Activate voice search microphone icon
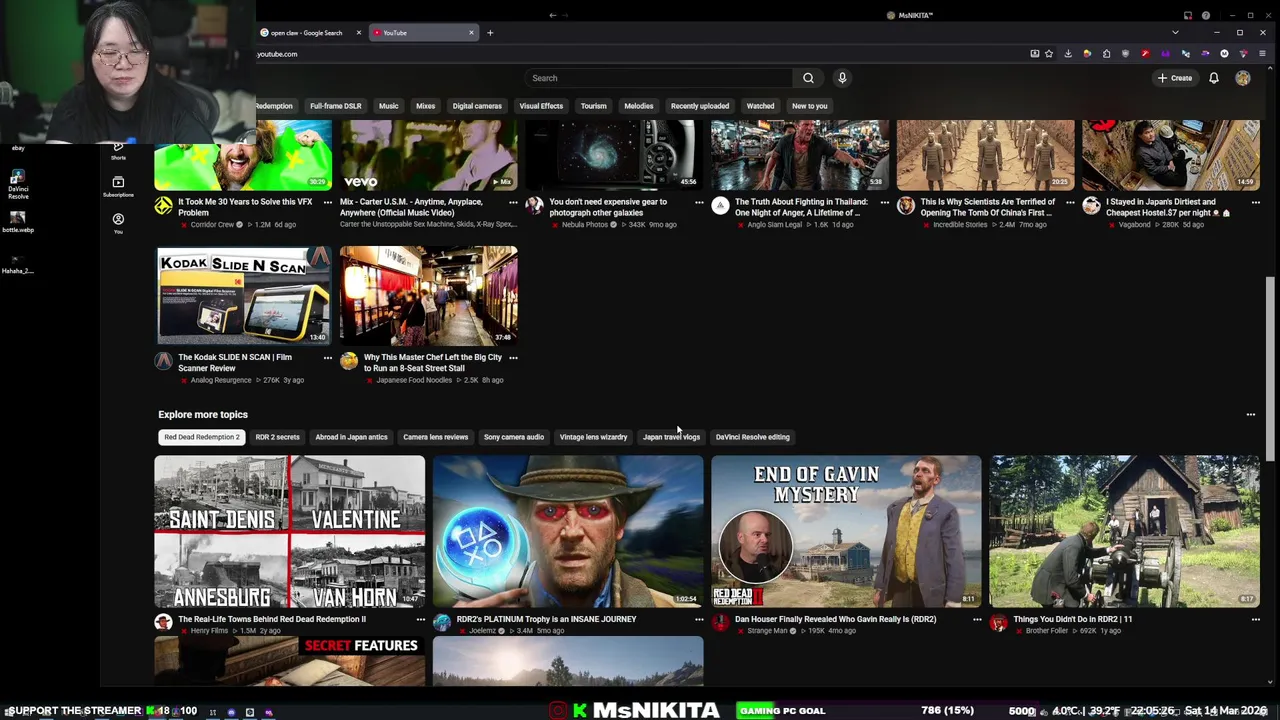Screen dimensions: 1280x720 [x=842, y=78]
